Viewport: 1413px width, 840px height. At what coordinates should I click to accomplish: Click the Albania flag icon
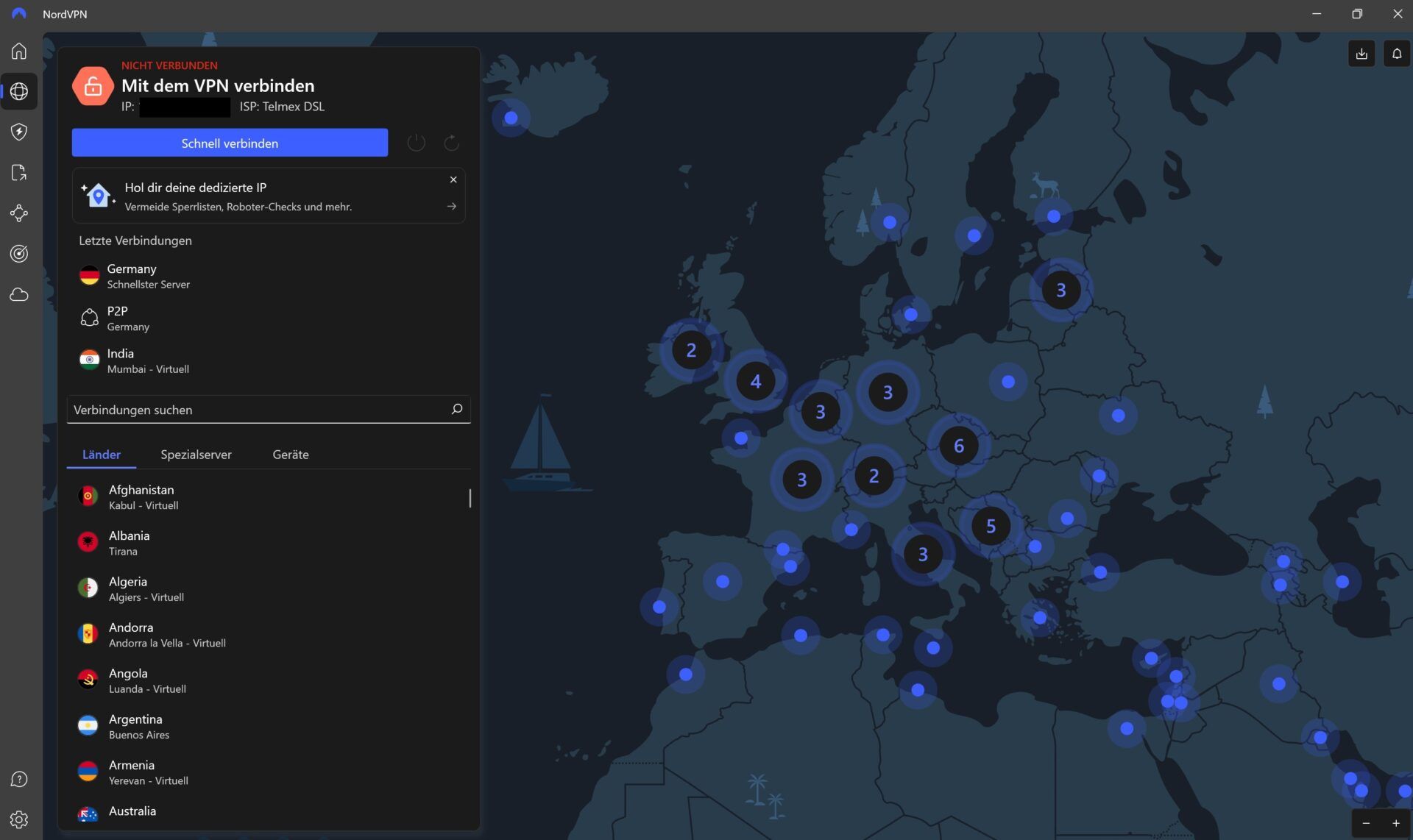[x=88, y=542]
